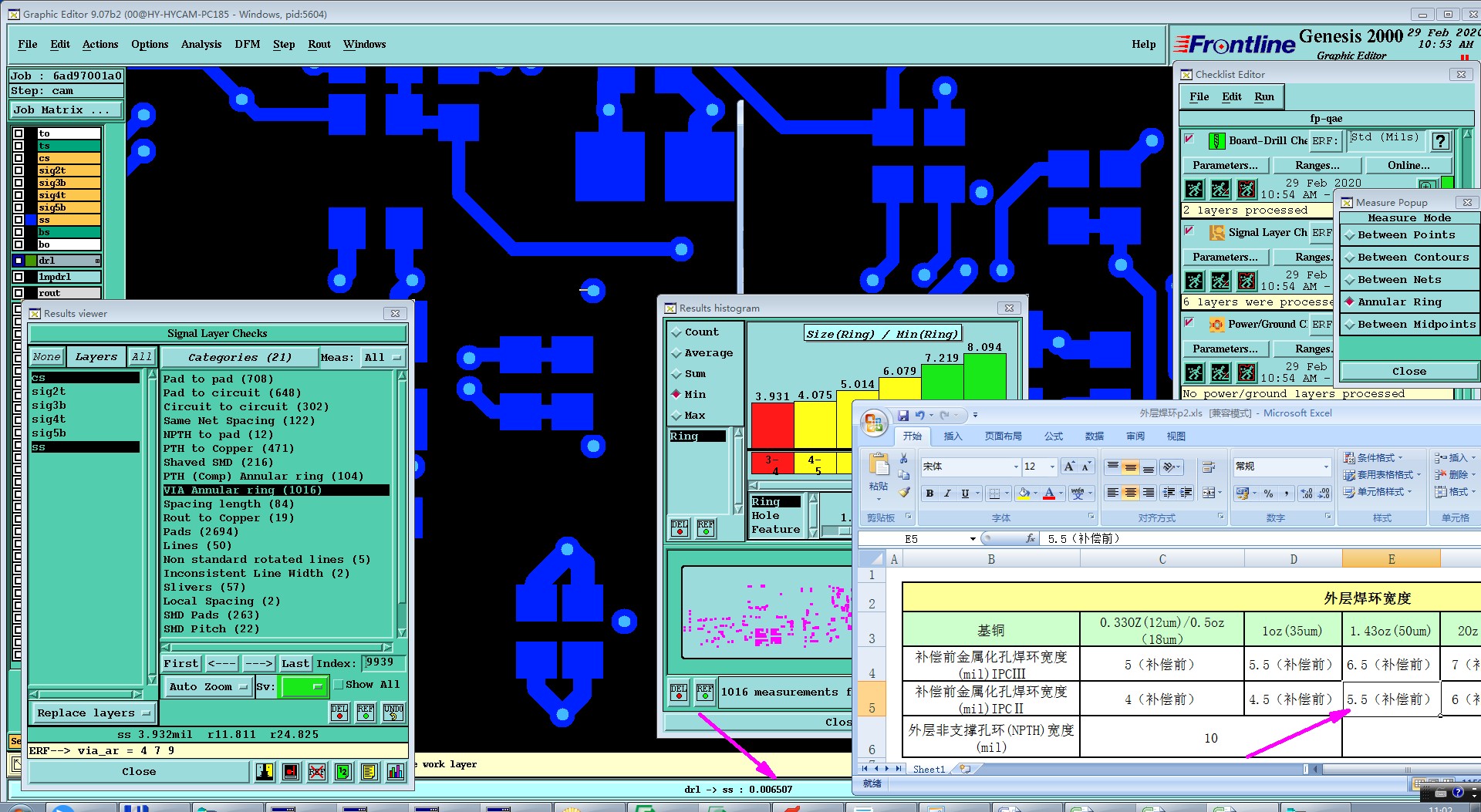The image size is (1481, 812).
Task: Open the Excel font size dropdown
Action: tap(1052, 467)
